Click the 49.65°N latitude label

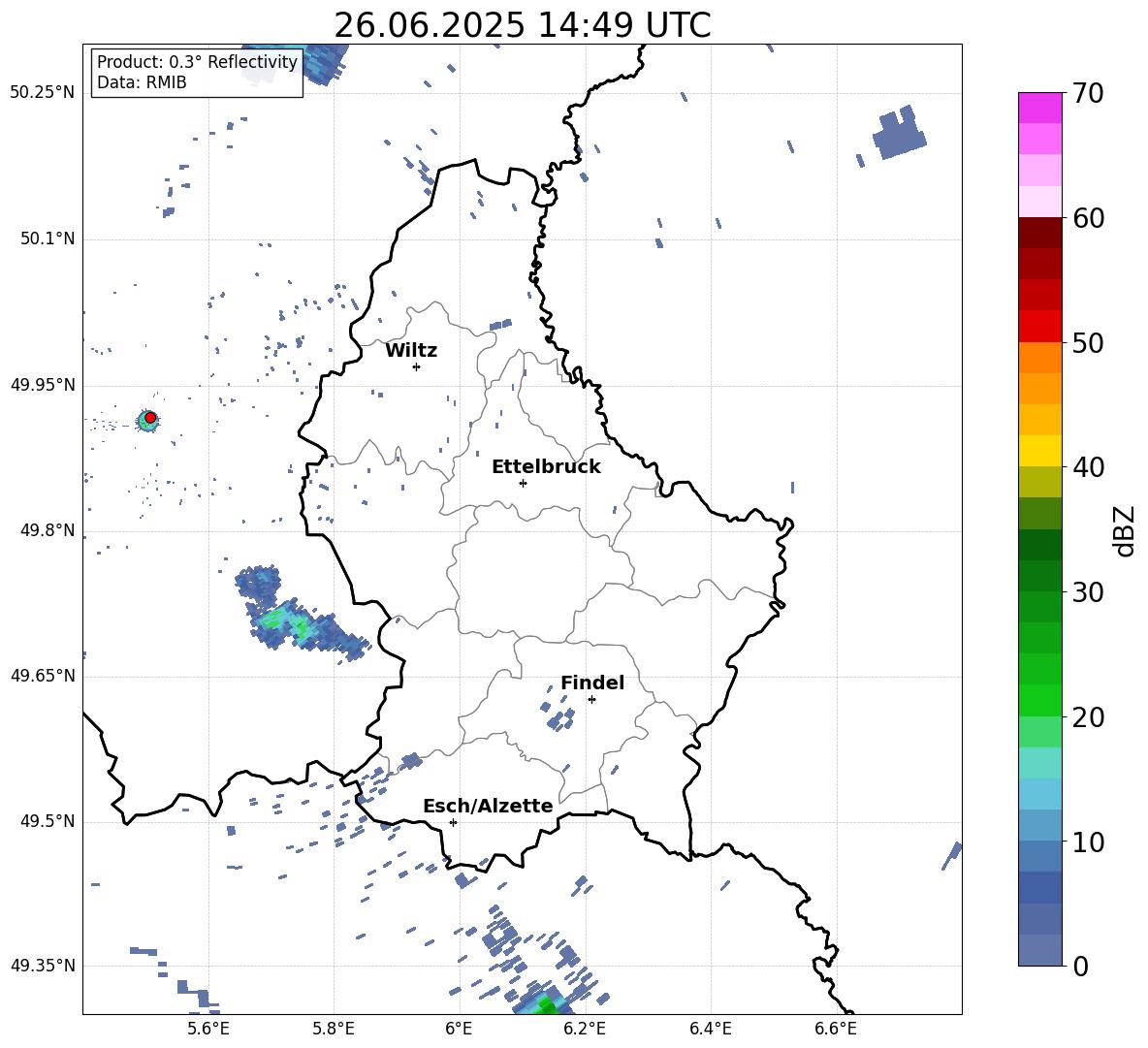tap(43, 675)
